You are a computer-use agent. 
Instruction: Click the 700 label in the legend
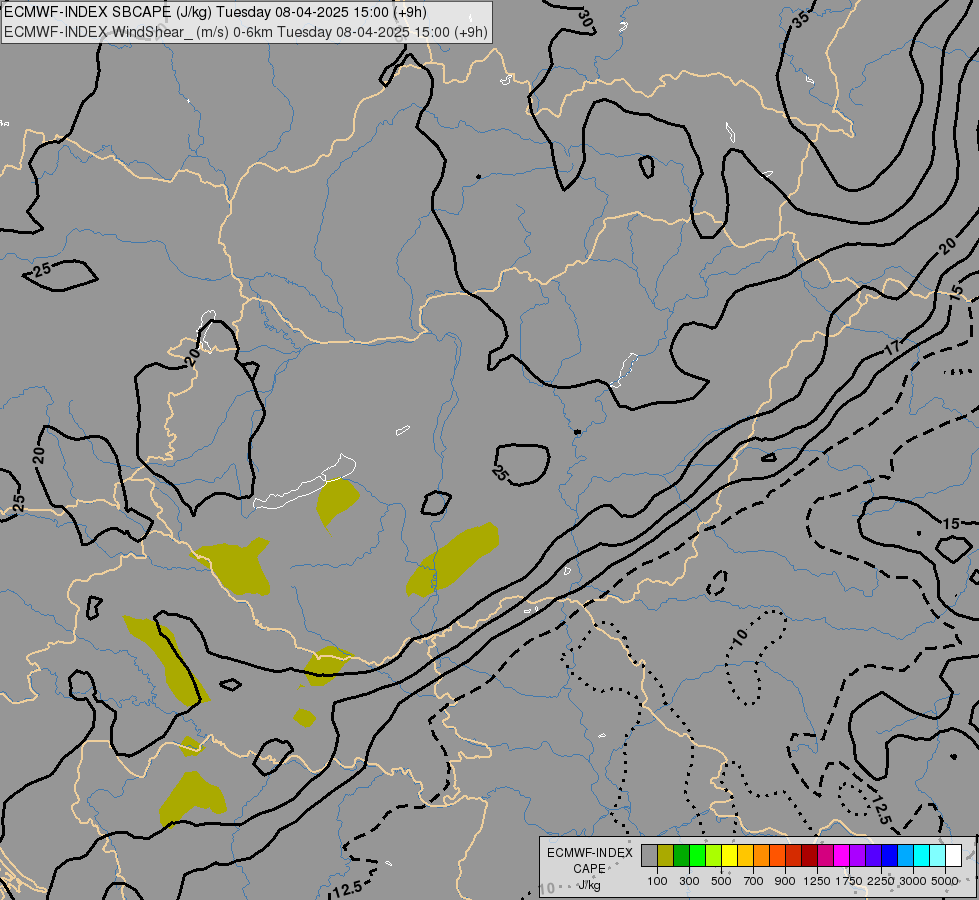754,881
